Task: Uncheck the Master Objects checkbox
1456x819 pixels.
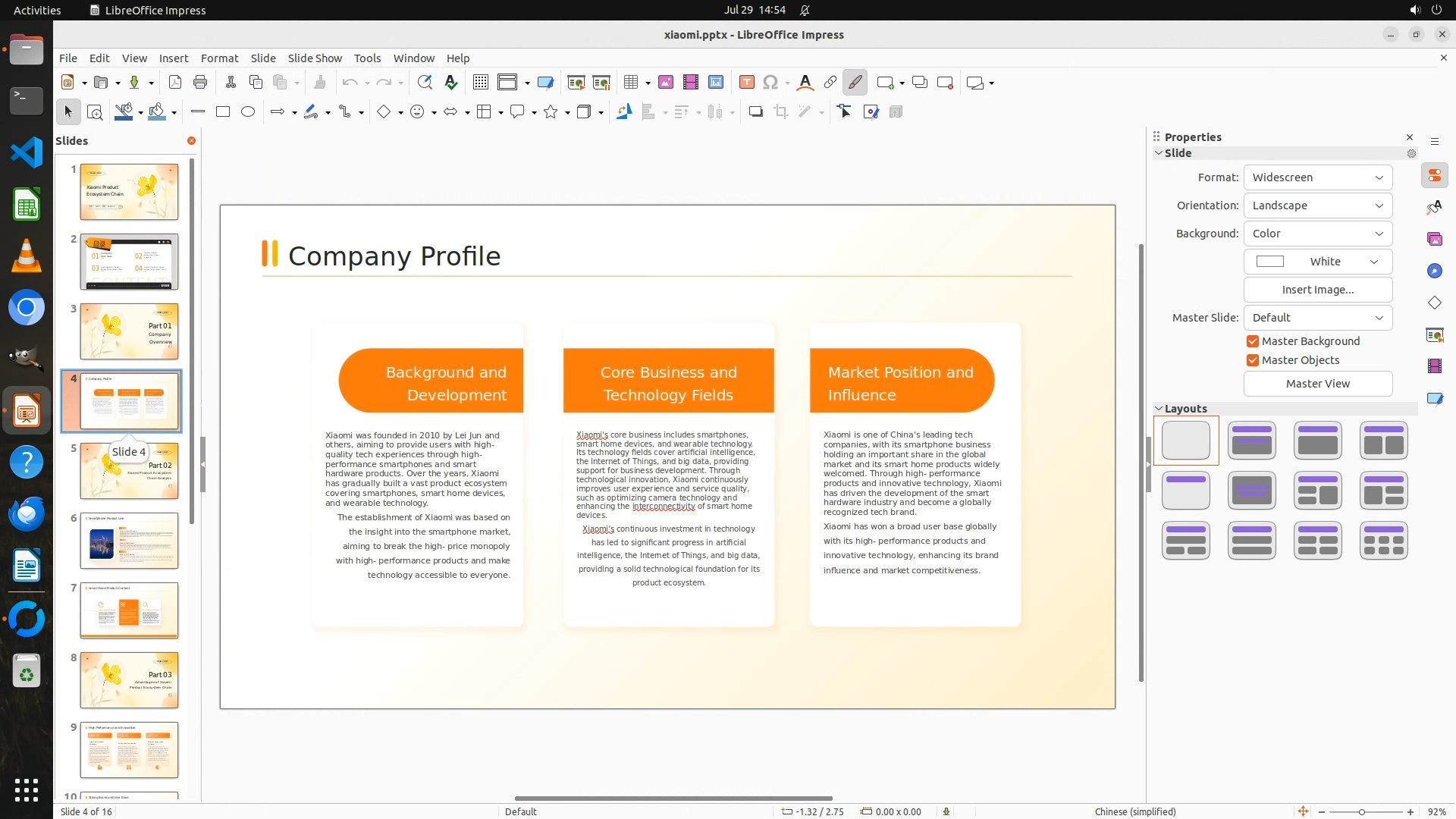Action: point(1253,360)
